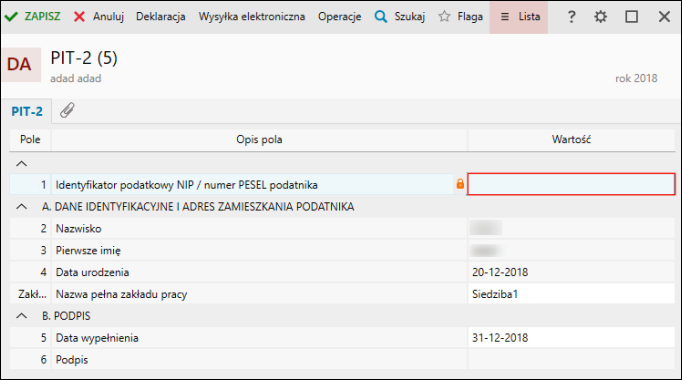
Task: Open the Deklaracja menu
Action: coord(160,17)
